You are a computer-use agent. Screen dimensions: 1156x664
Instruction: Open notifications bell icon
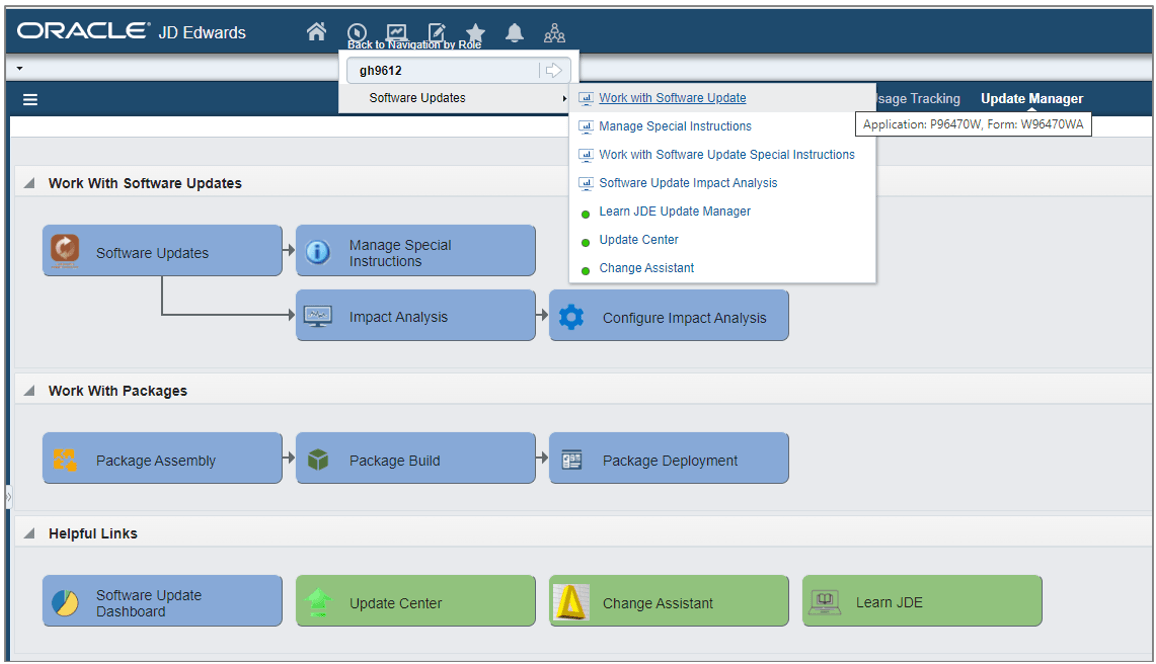[x=515, y=32]
